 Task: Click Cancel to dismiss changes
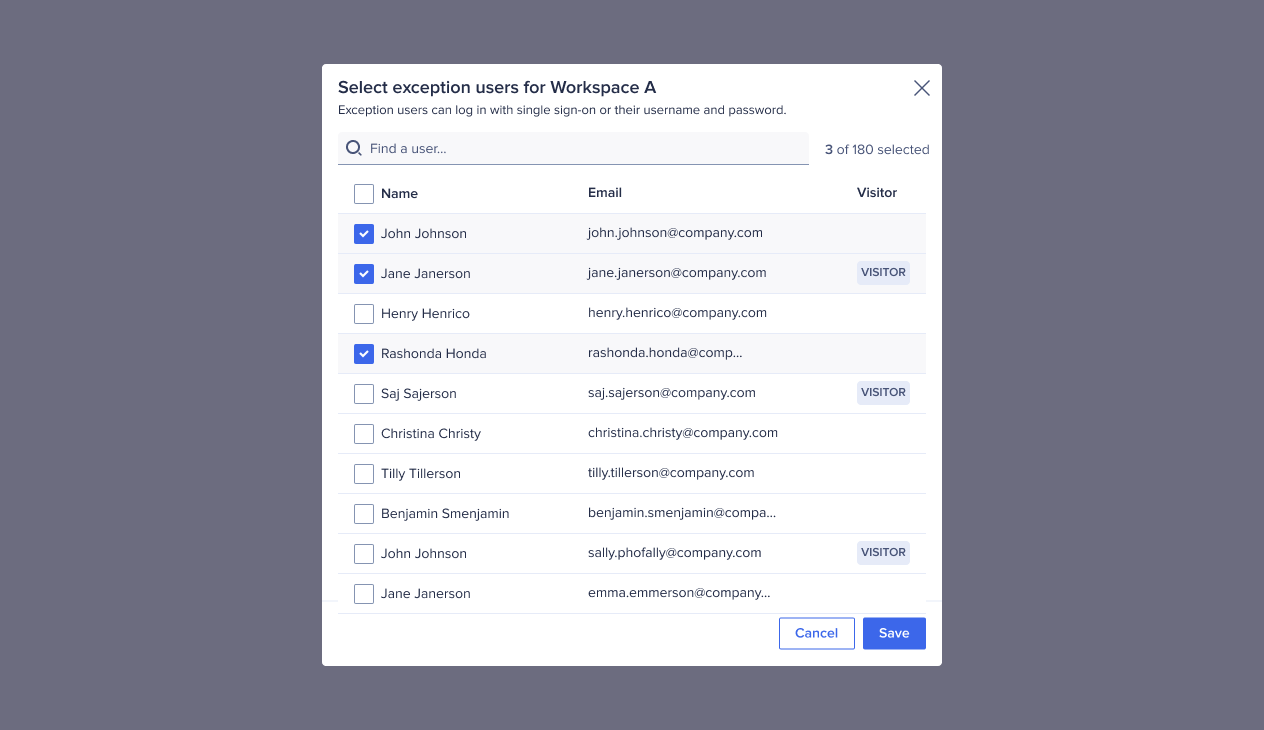pyautogui.click(x=816, y=633)
